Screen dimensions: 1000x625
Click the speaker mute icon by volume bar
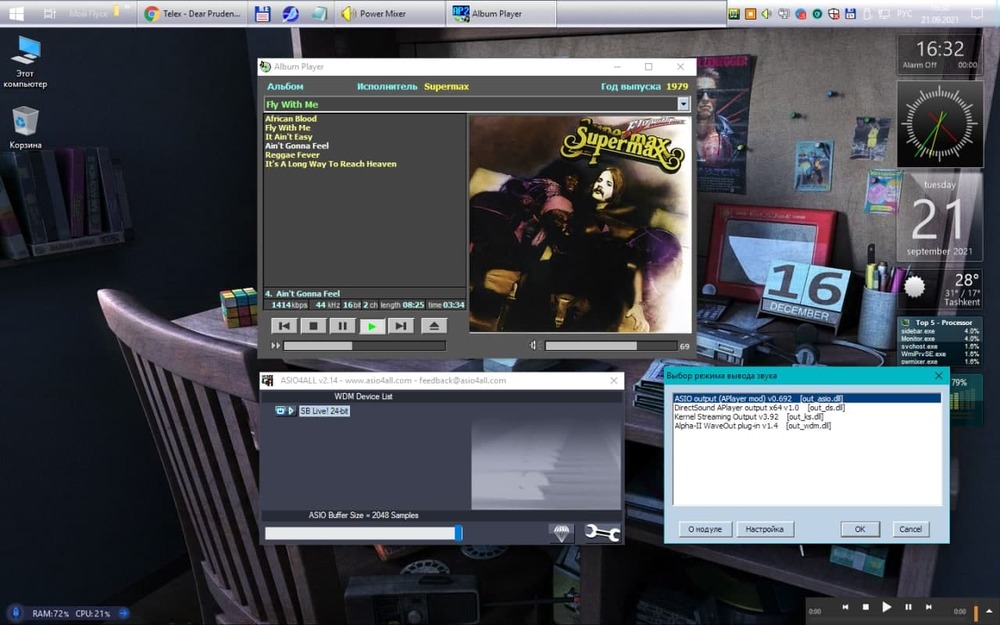534,346
